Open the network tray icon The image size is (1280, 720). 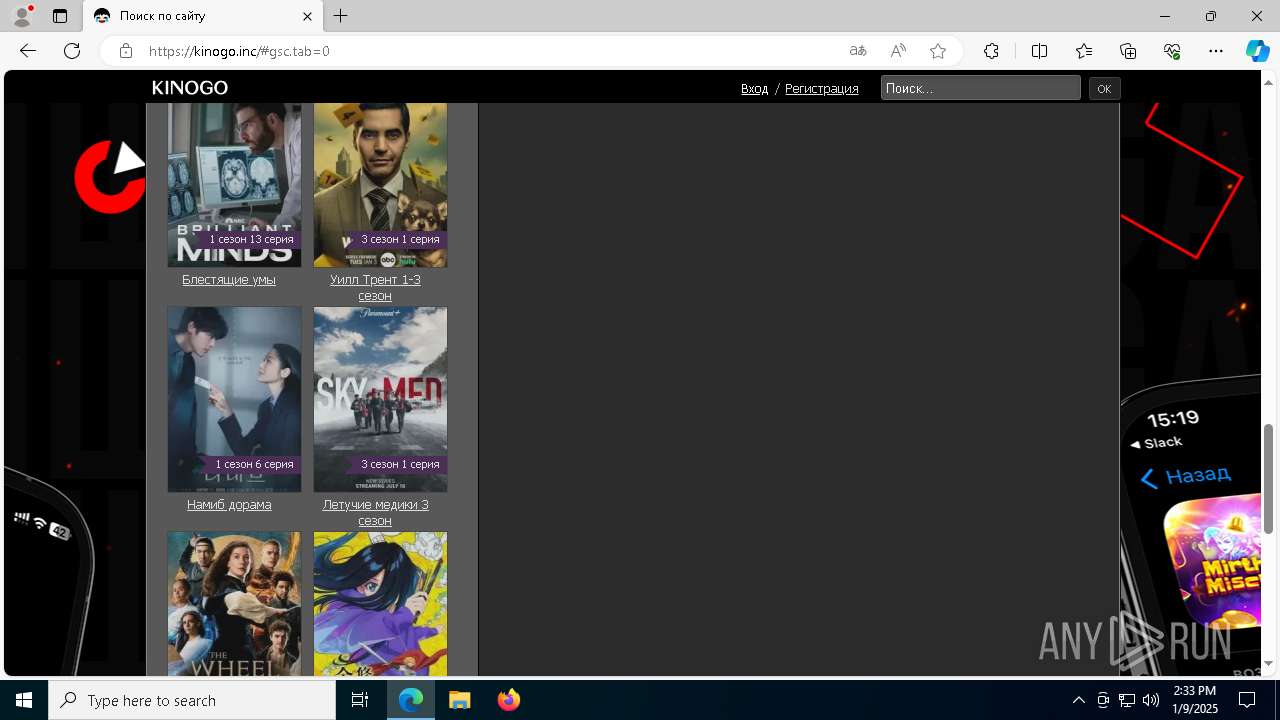[1127, 700]
